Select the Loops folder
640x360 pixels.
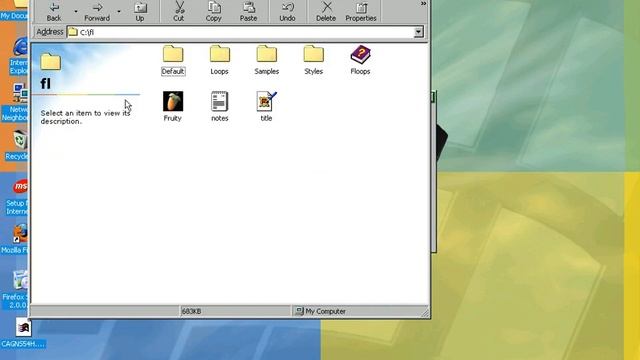[x=220, y=60]
